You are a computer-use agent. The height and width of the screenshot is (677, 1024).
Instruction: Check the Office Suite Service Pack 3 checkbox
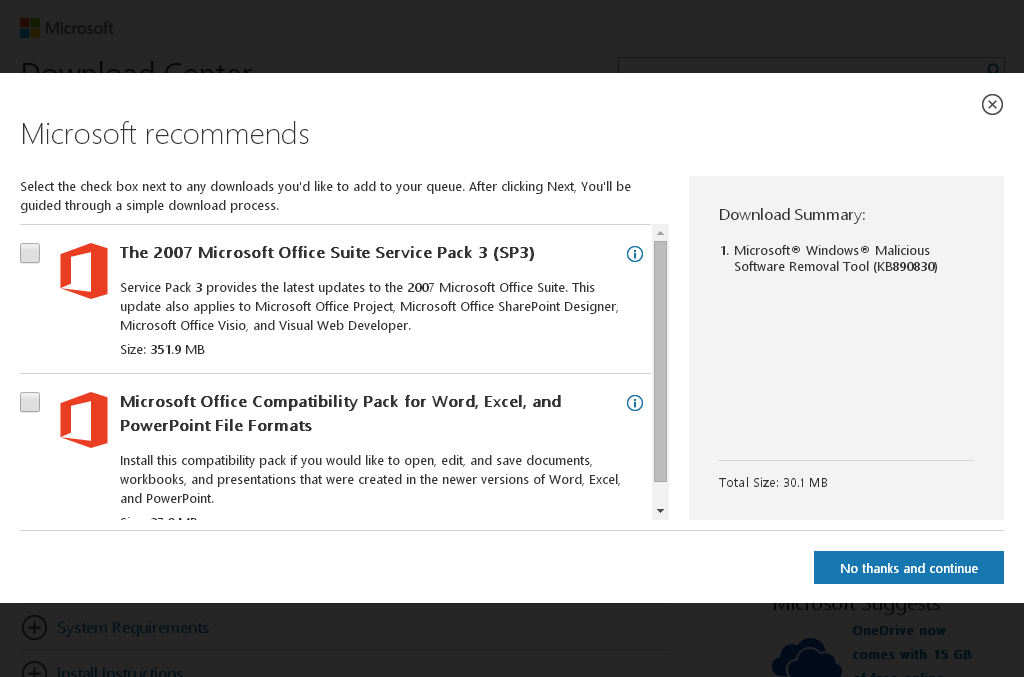point(30,253)
